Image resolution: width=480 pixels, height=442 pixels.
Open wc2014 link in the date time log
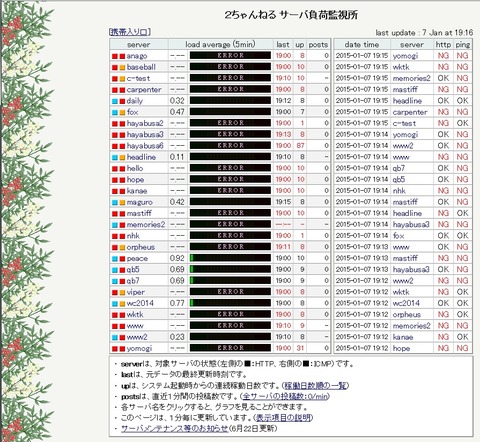[x=406, y=303]
